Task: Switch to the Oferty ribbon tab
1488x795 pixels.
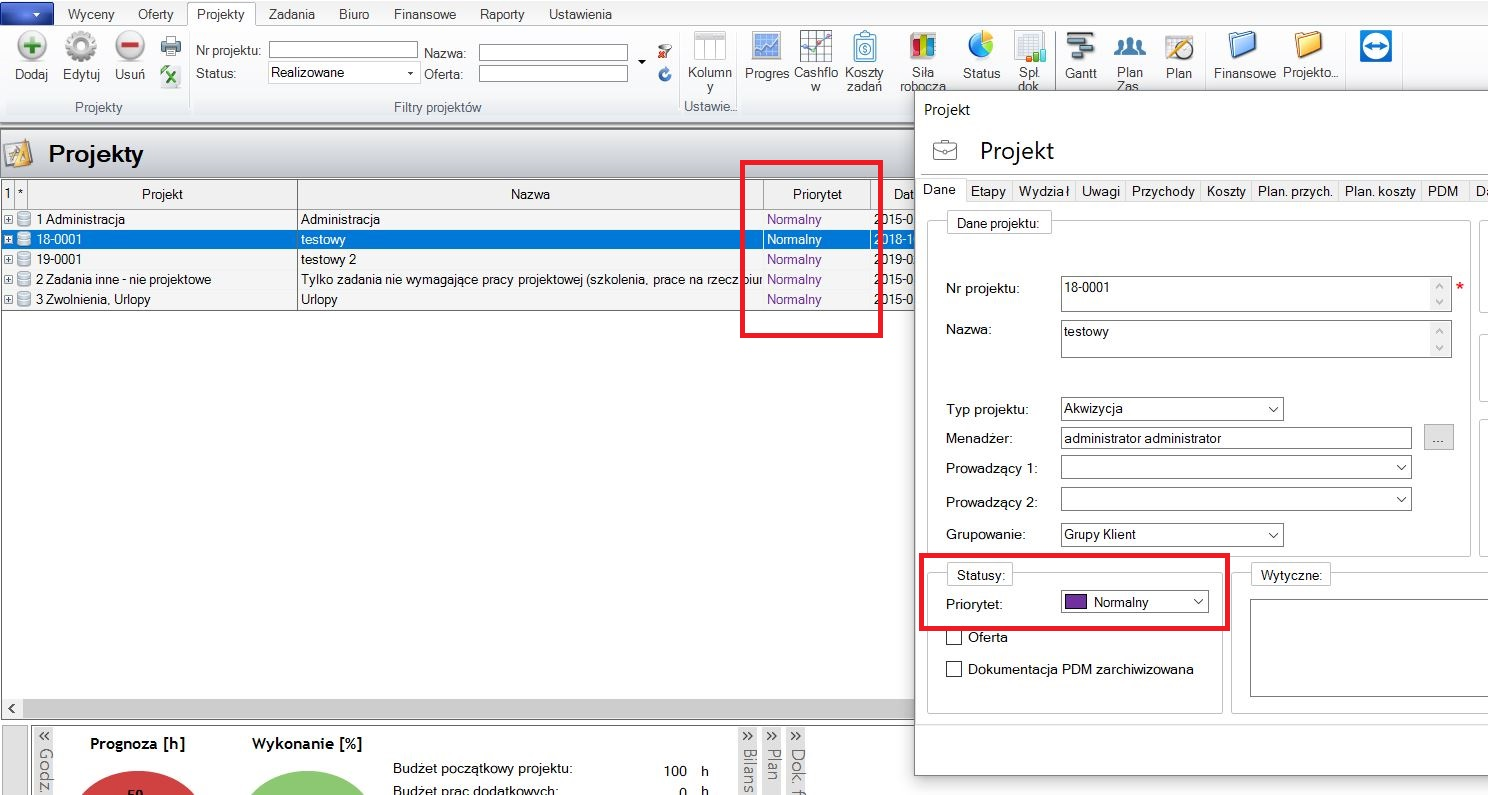Action: coord(155,14)
